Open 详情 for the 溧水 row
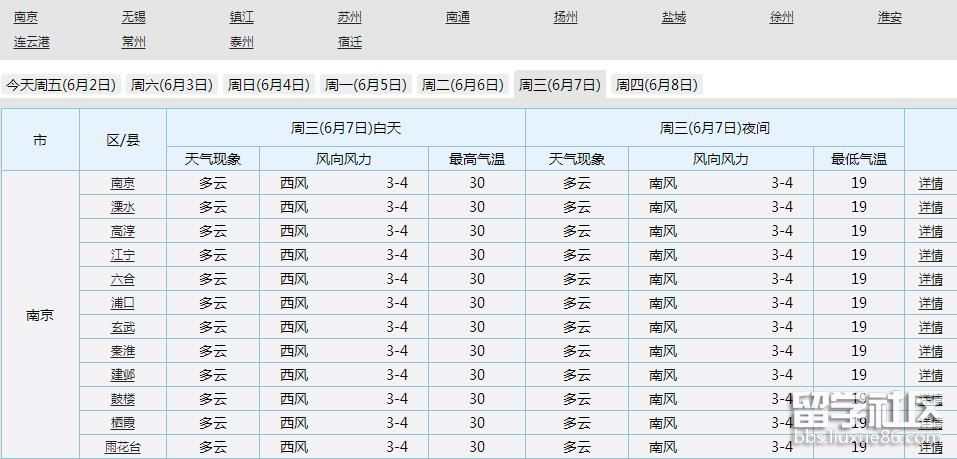This screenshot has height=459, width=957. coord(931,207)
